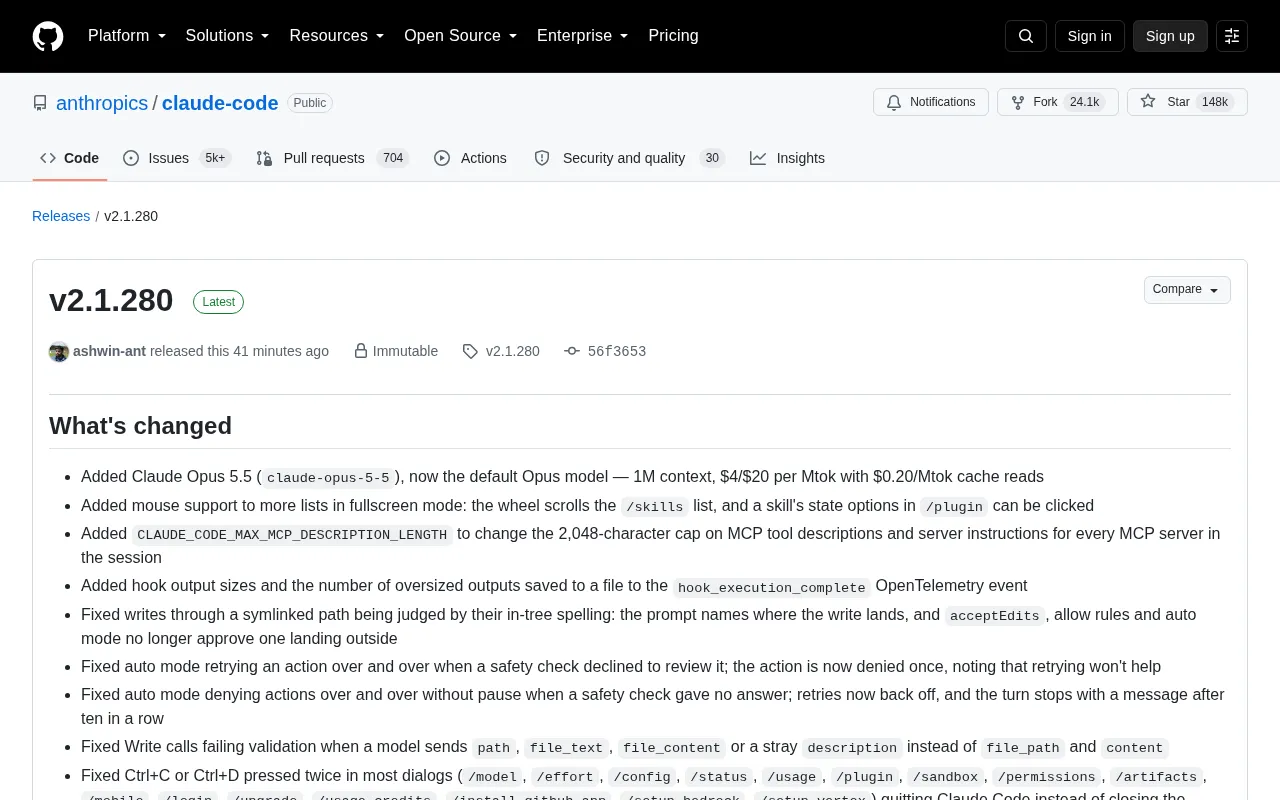Click ashwin-ant's avatar image

59,351
